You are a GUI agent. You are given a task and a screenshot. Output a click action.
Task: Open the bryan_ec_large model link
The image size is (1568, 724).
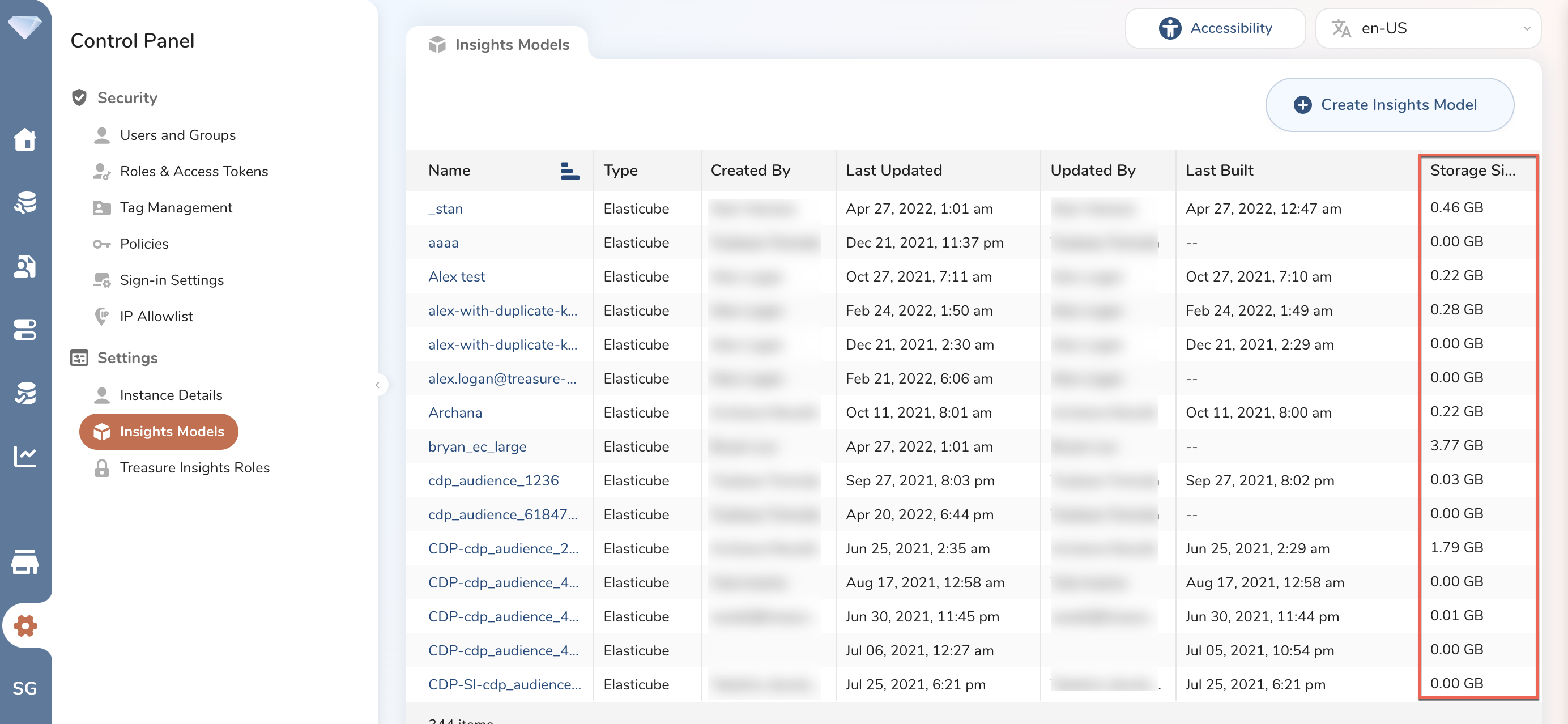[476, 446]
